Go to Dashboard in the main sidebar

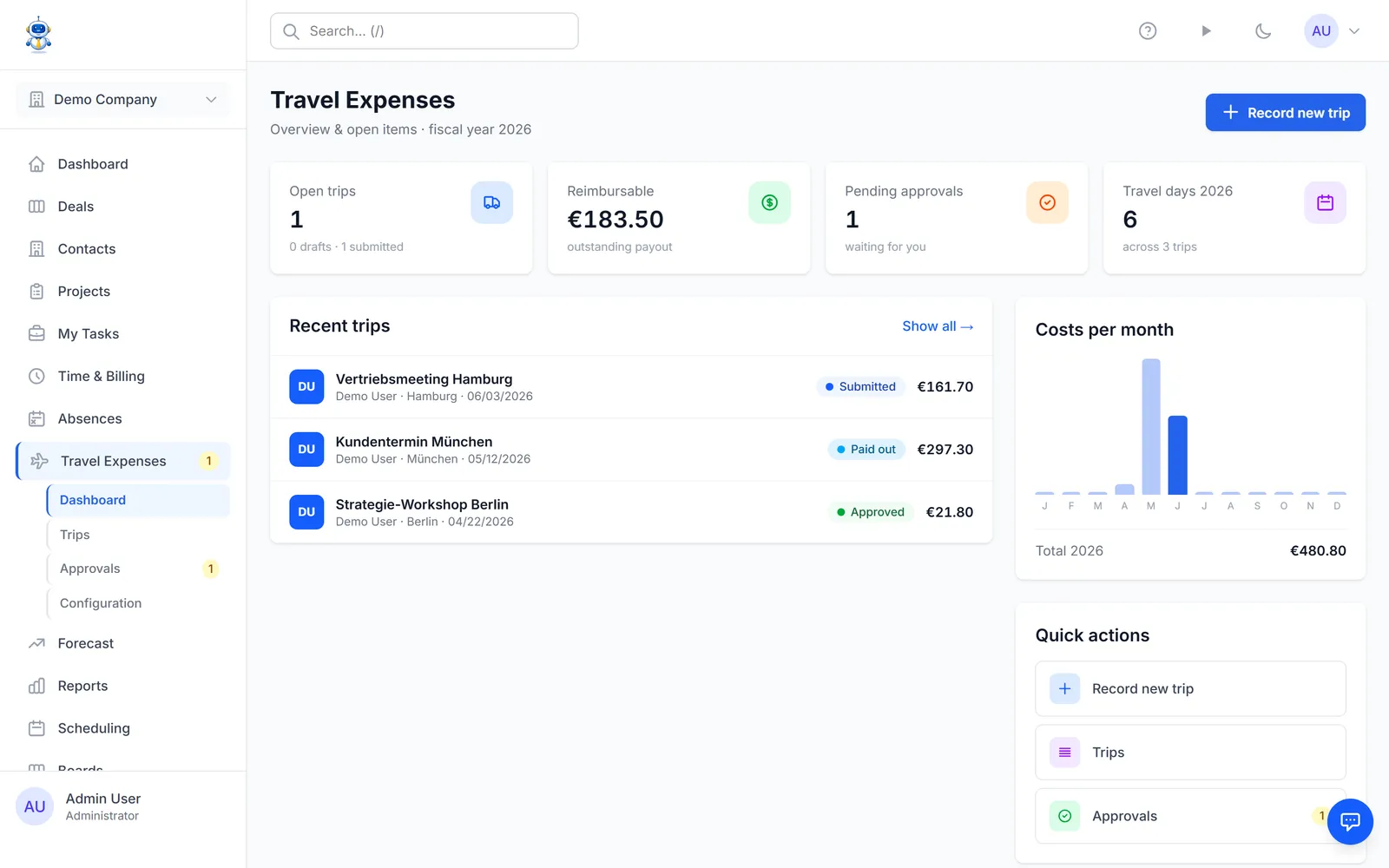click(122, 164)
